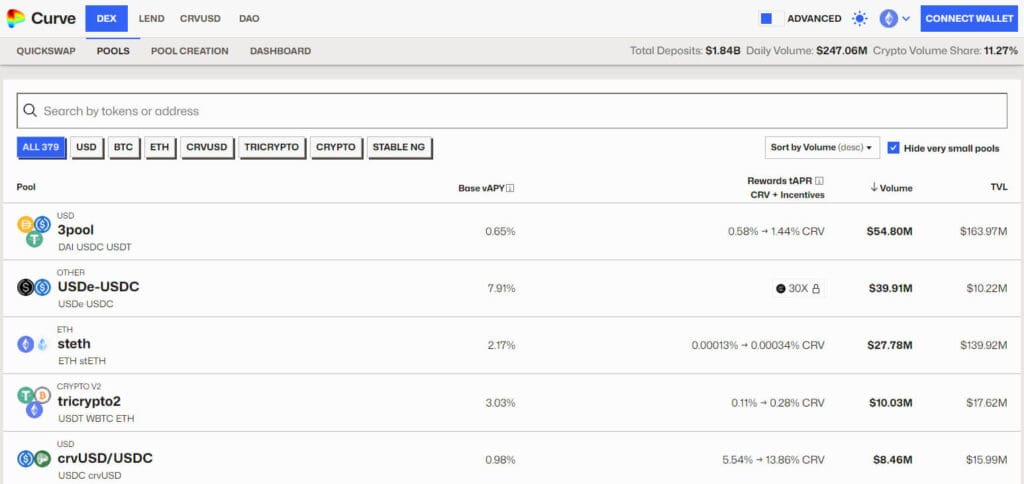Click tricrypto2 rewards 0.11% → 0.28% CRV
Image resolution: width=1024 pixels, height=484 pixels.
(778, 403)
